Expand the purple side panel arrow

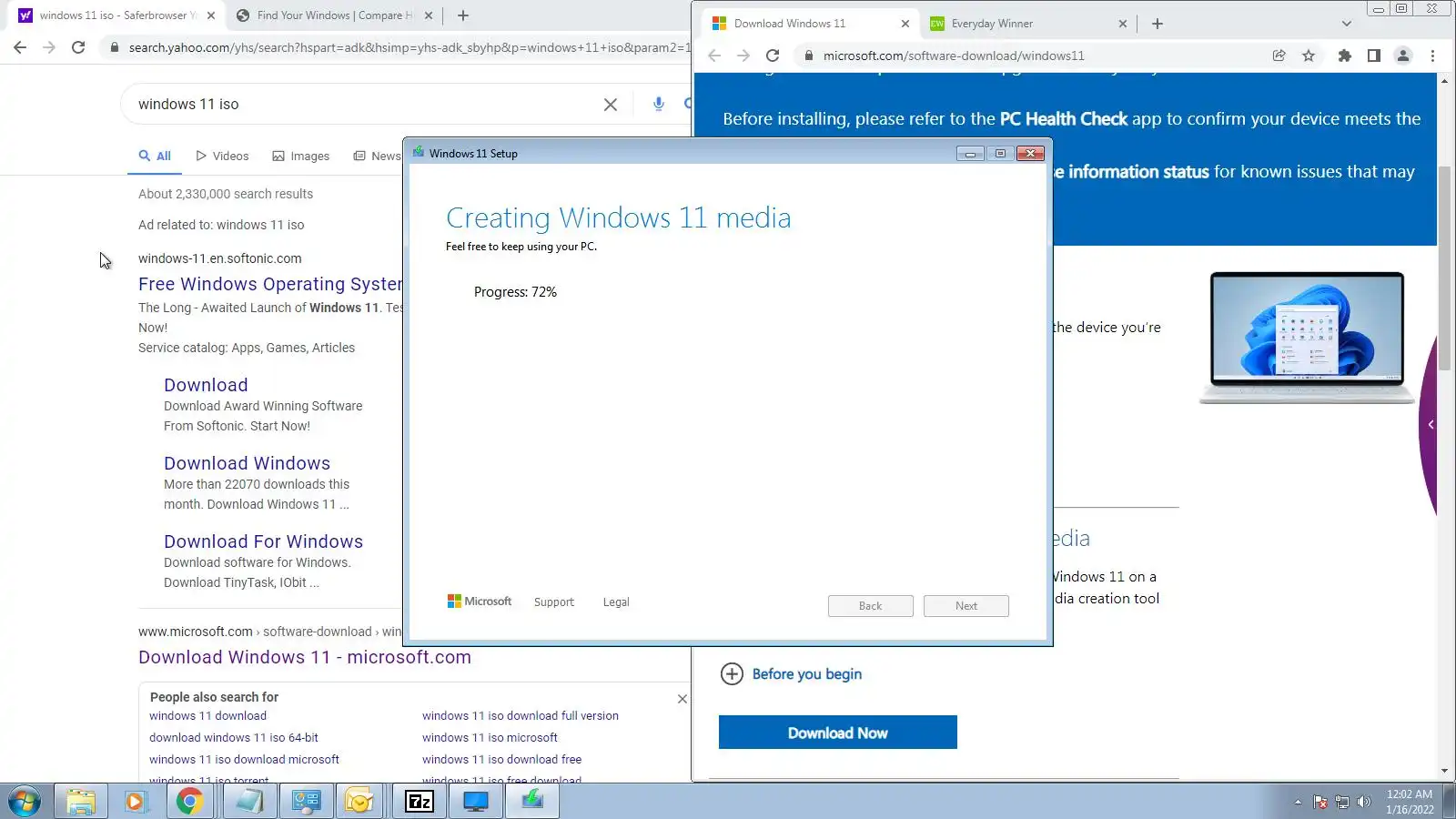coord(1431,425)
